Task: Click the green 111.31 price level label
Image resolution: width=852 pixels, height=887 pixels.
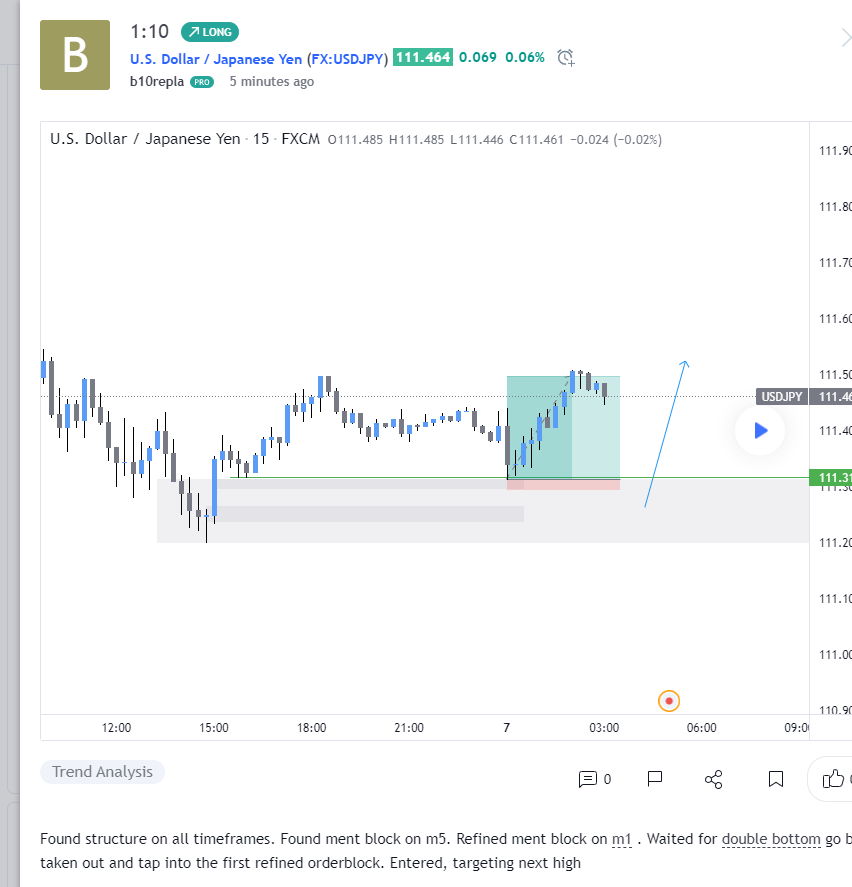Action: pos(831,477)
